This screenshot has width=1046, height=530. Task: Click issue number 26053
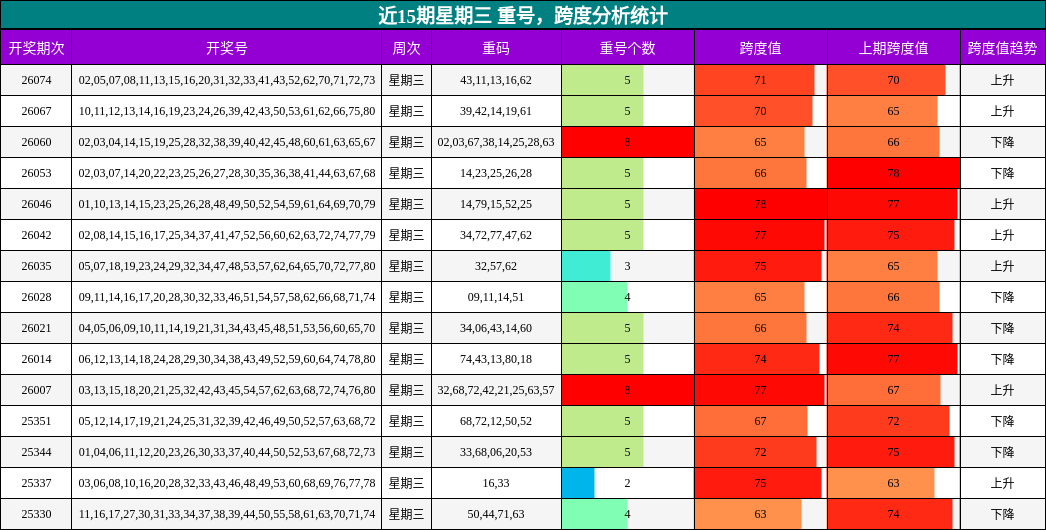(x=36, y=173)
